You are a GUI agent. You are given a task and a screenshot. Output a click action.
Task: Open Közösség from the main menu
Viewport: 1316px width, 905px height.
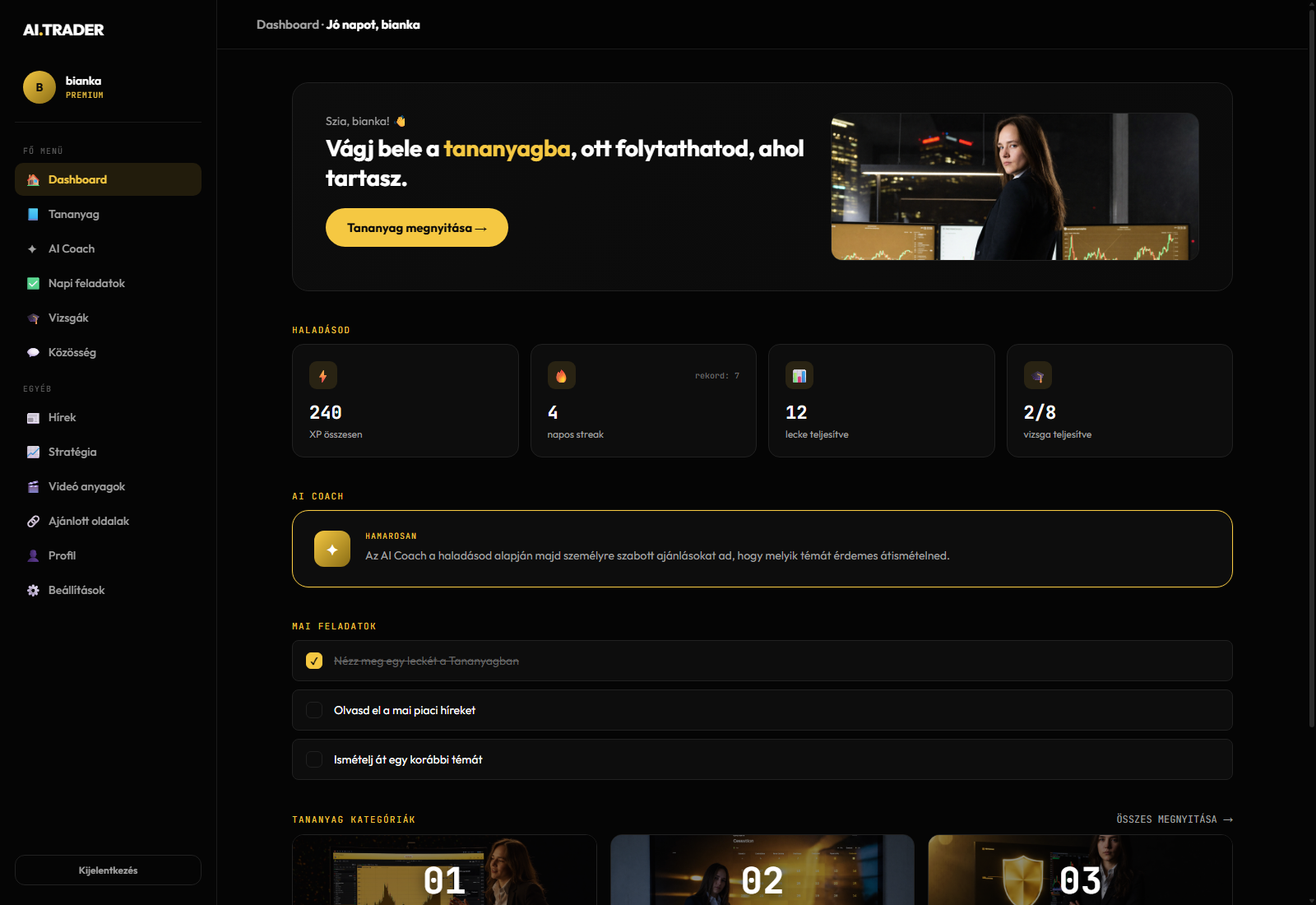(x=108, y=352)
